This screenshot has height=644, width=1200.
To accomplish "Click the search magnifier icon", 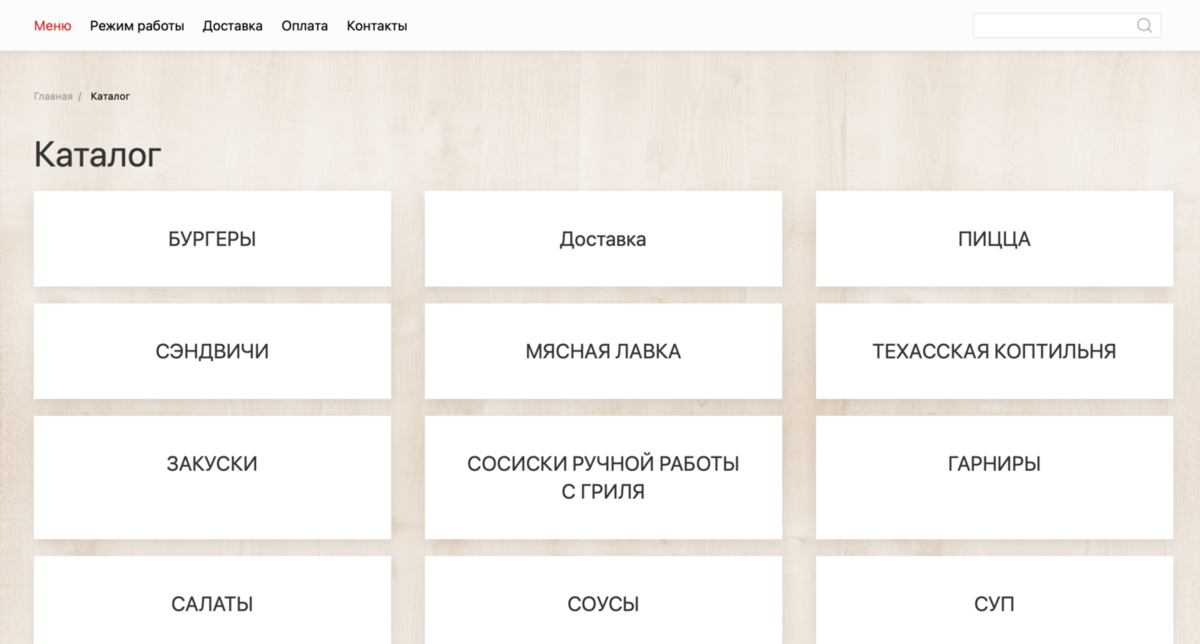I will [1144, 26].
